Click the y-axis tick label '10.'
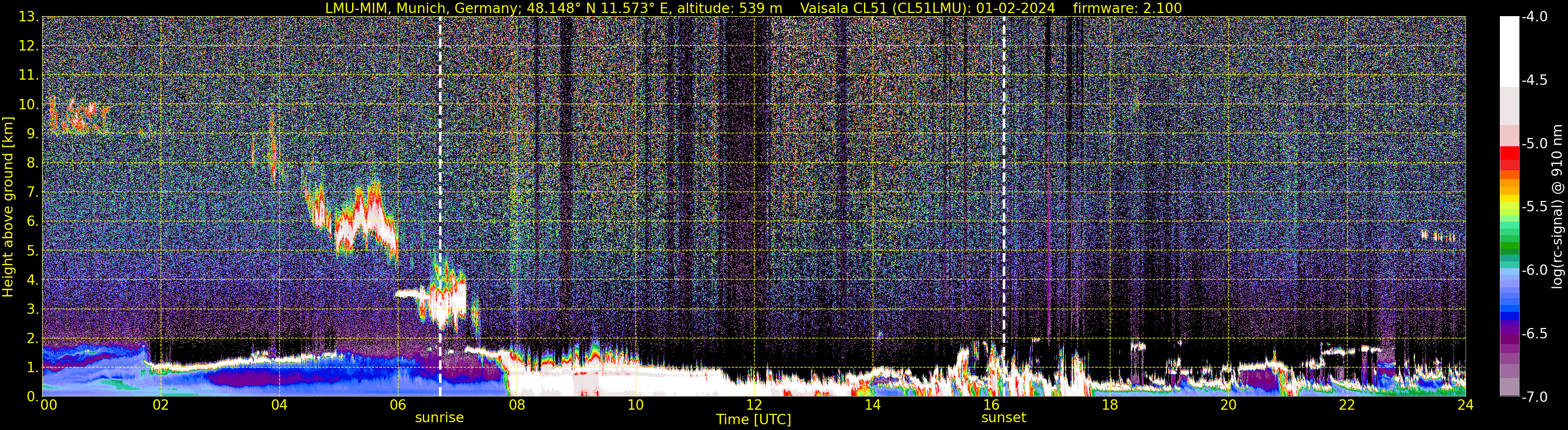 click(x=29, y=105)
